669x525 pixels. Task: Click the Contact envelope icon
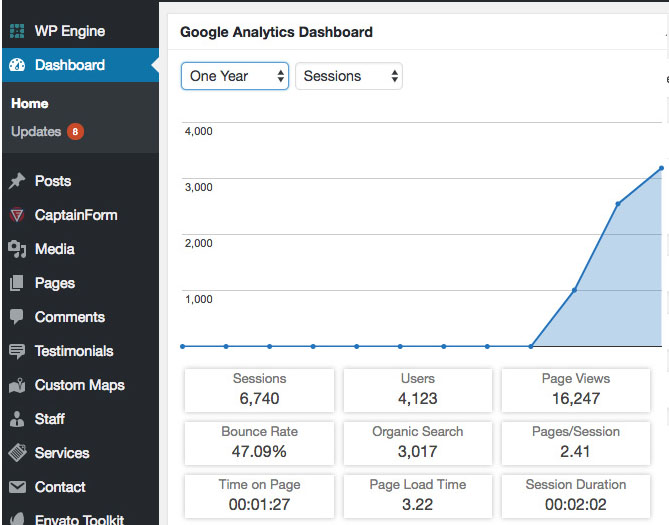coord(17,487)
